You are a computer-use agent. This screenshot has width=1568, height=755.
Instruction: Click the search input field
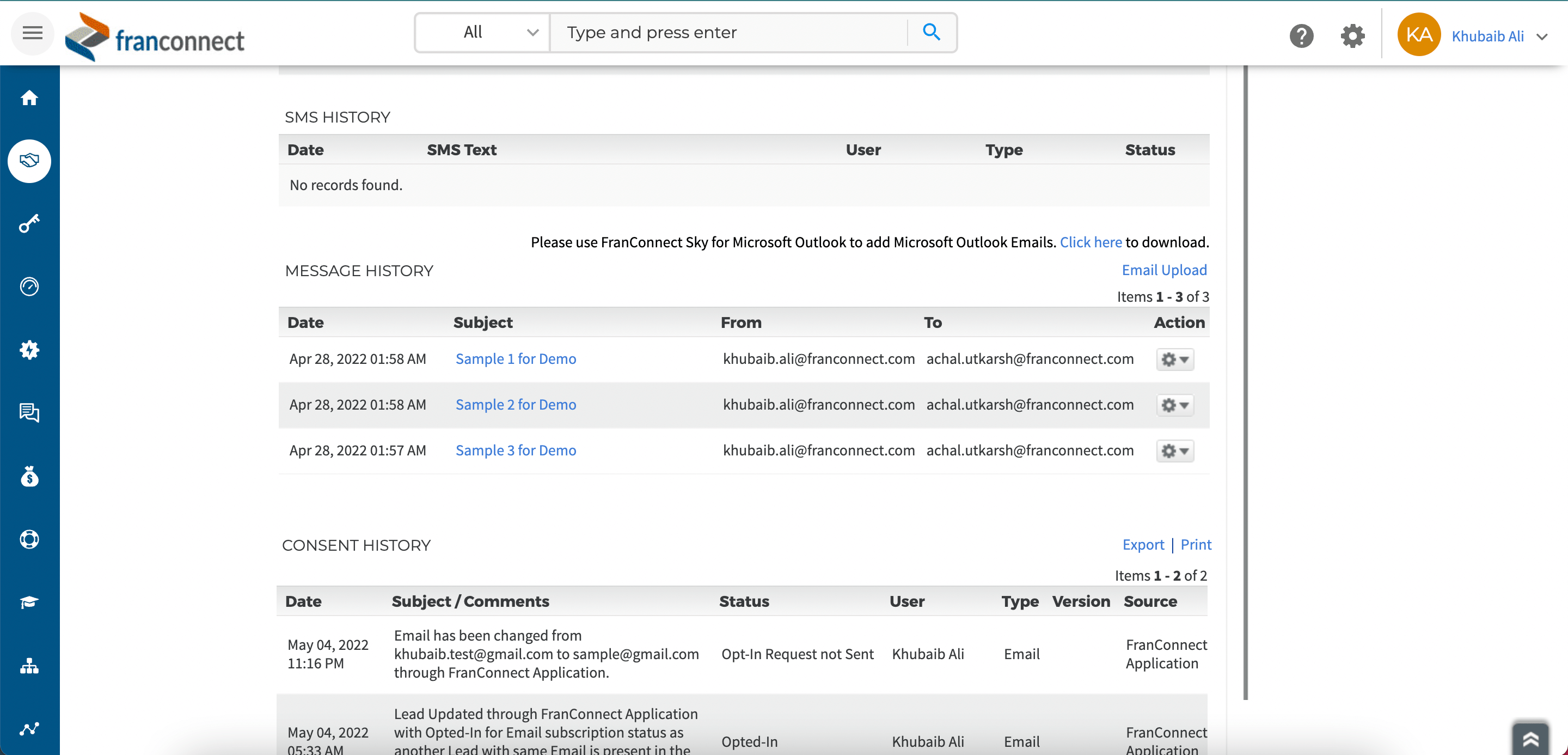coord(728,32)
